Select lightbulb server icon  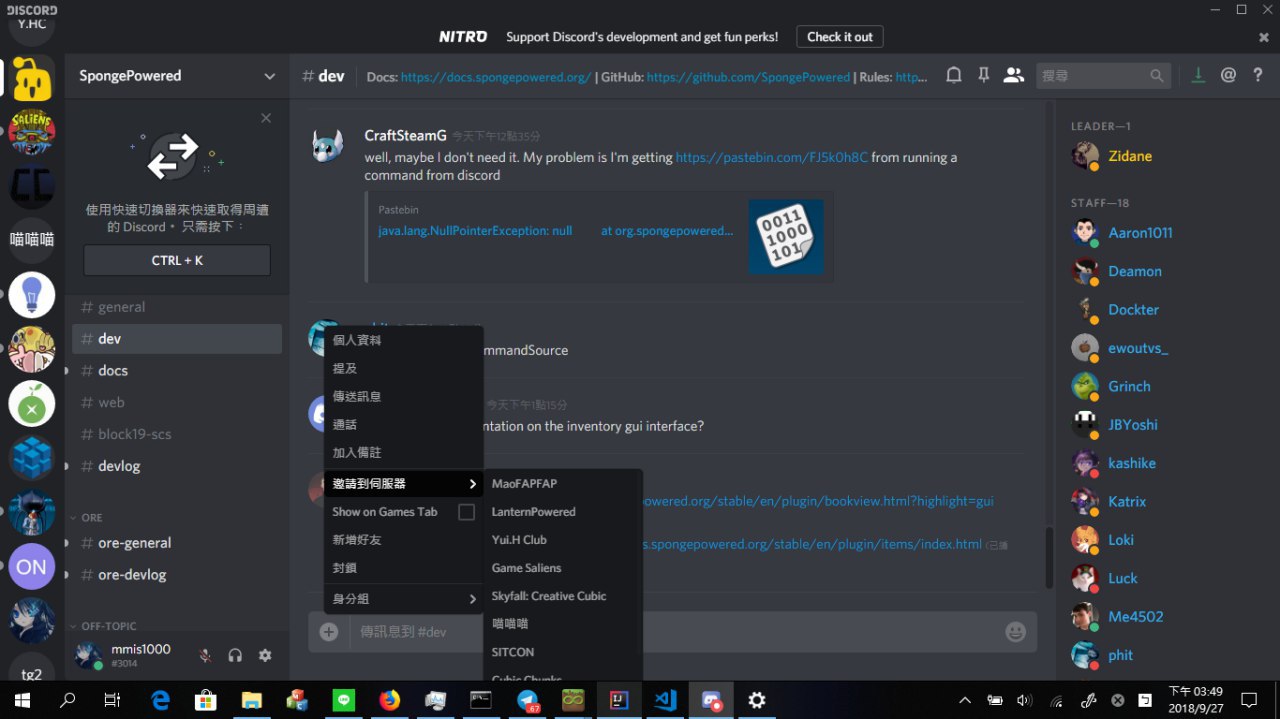point(32,295)
